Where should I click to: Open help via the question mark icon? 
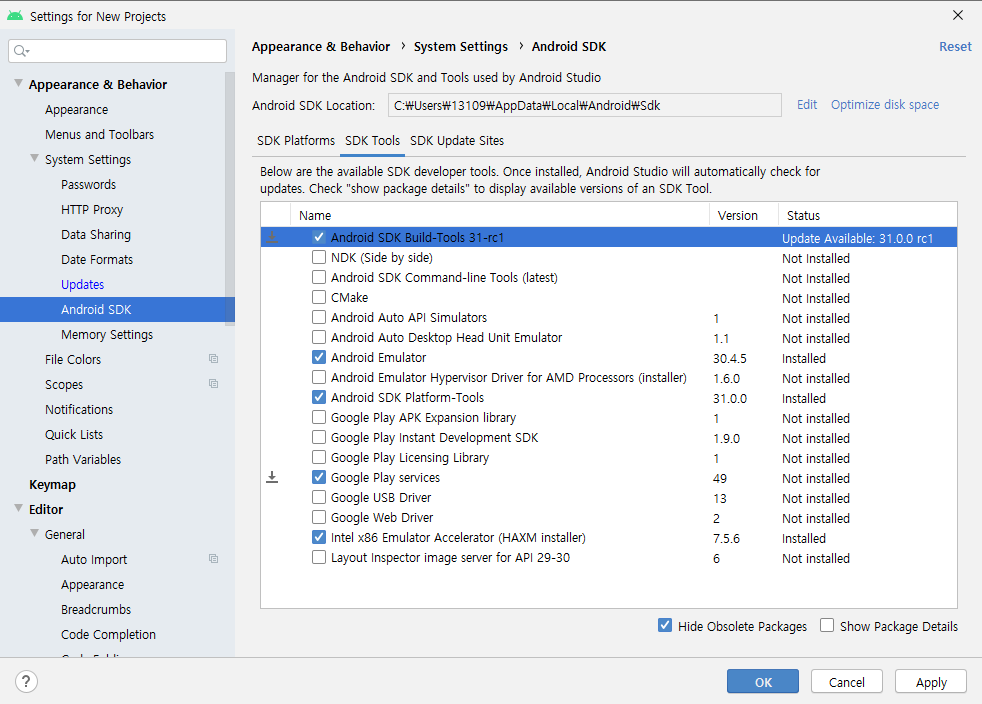26,681
